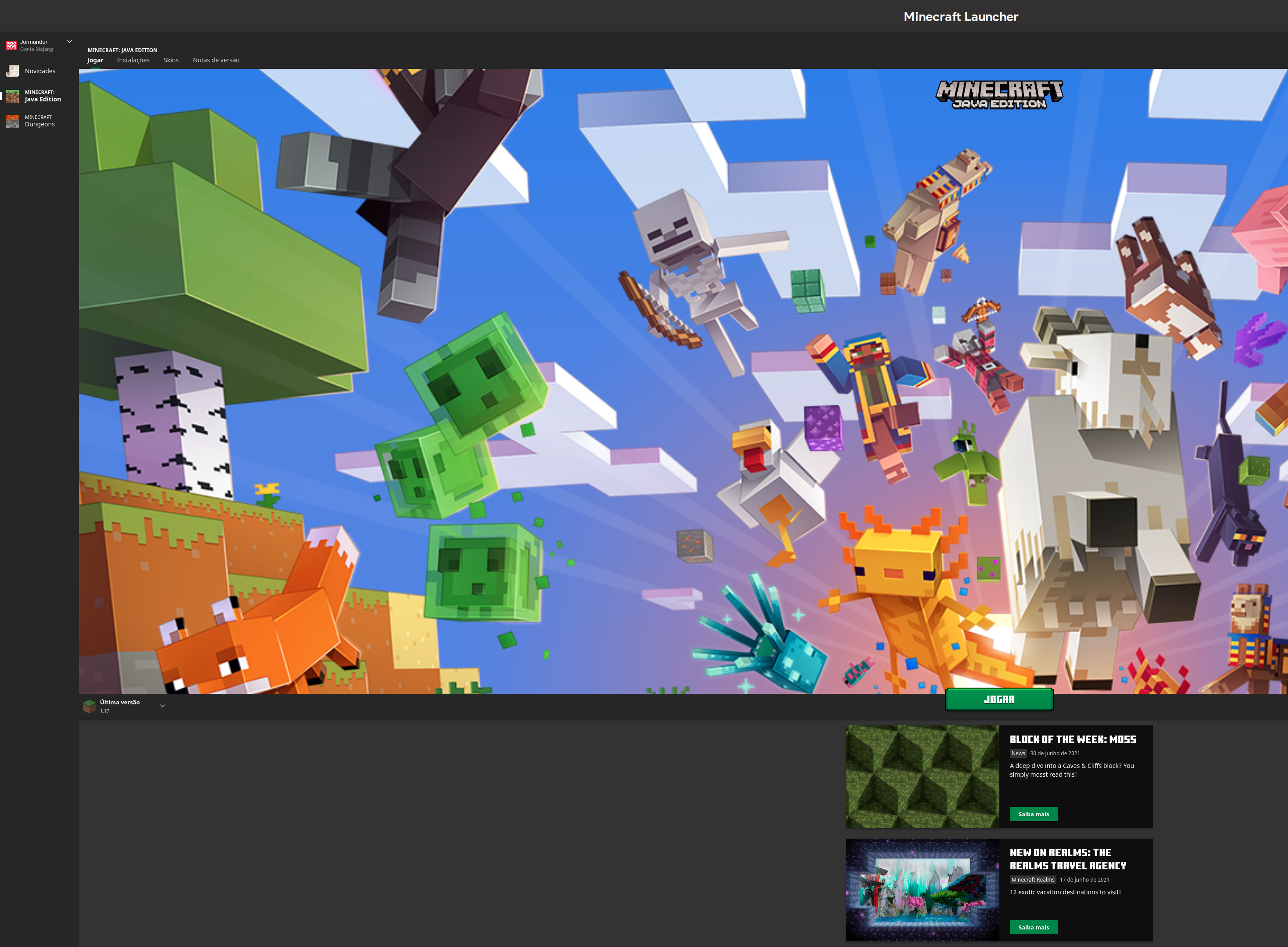Click the Minecraft Realms category tag
The image size is (1288, 947).
[1033, 879]
